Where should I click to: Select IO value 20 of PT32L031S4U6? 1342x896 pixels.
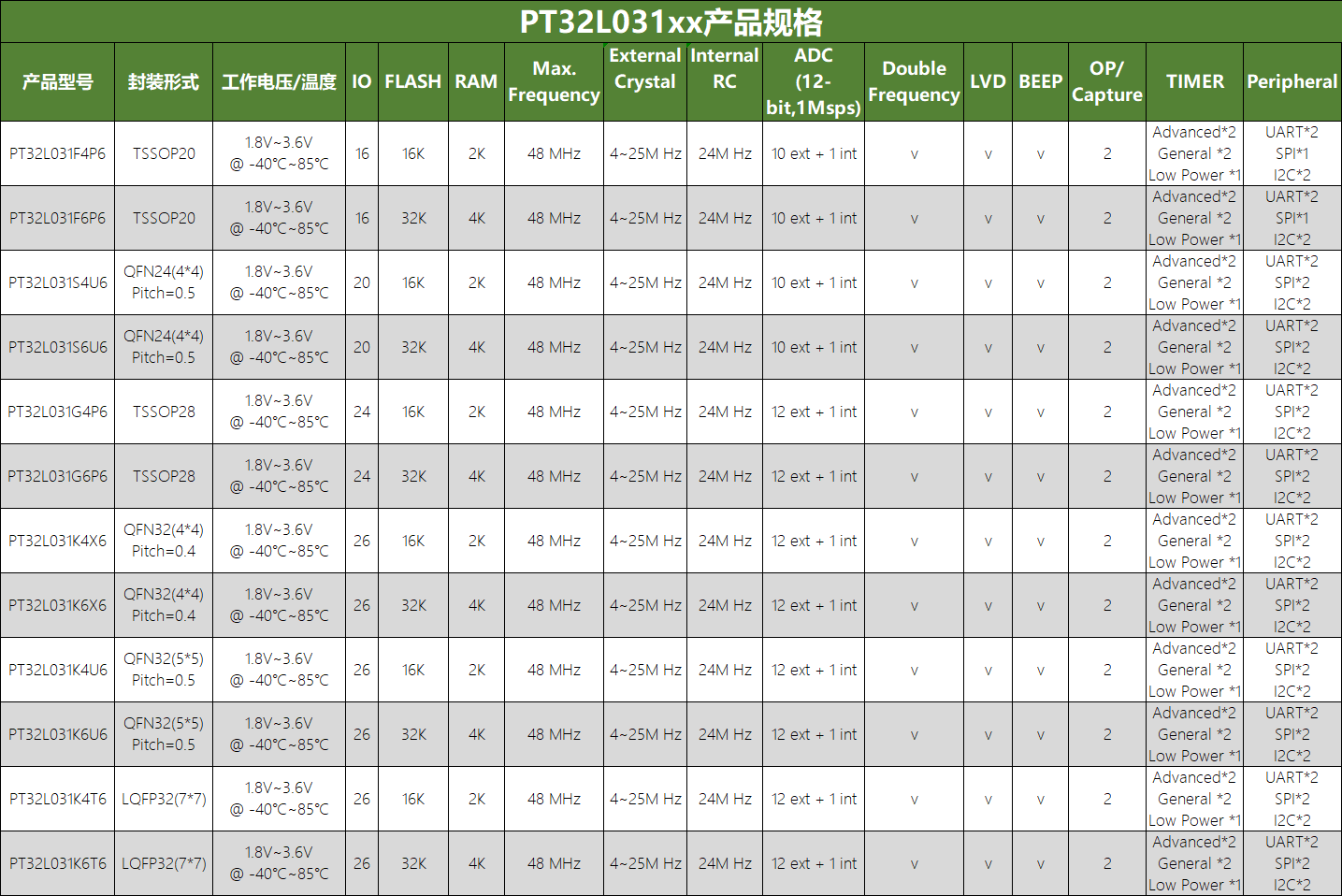(x=362, y=282)
